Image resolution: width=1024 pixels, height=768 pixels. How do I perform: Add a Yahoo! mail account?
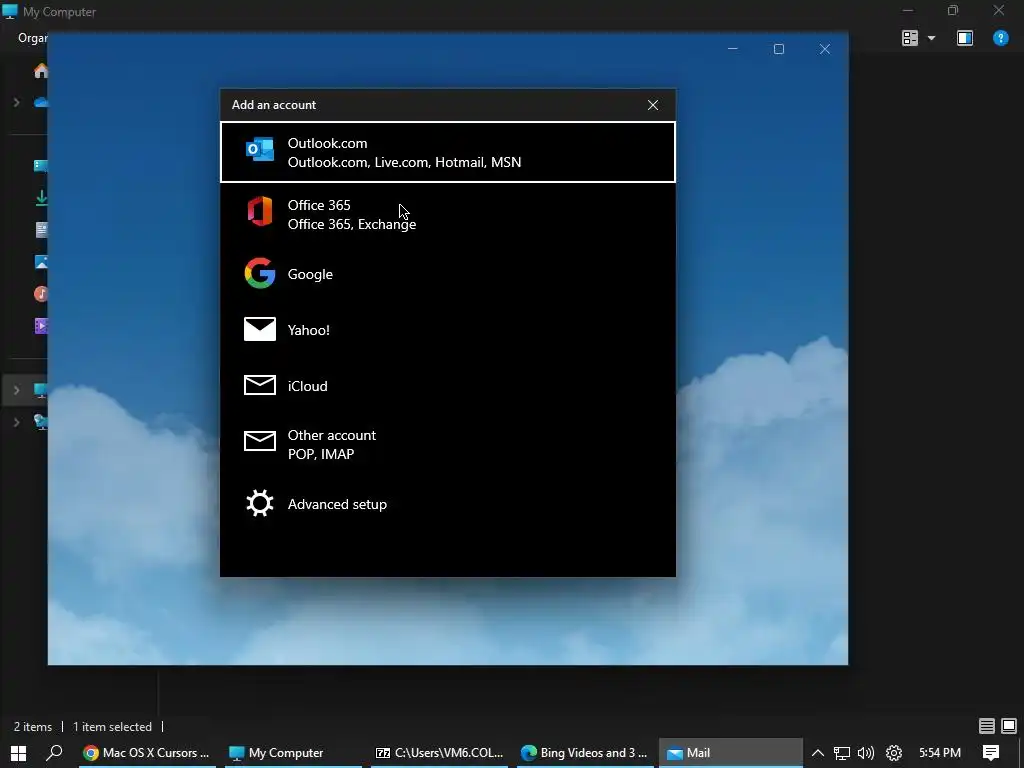[448, 330]
